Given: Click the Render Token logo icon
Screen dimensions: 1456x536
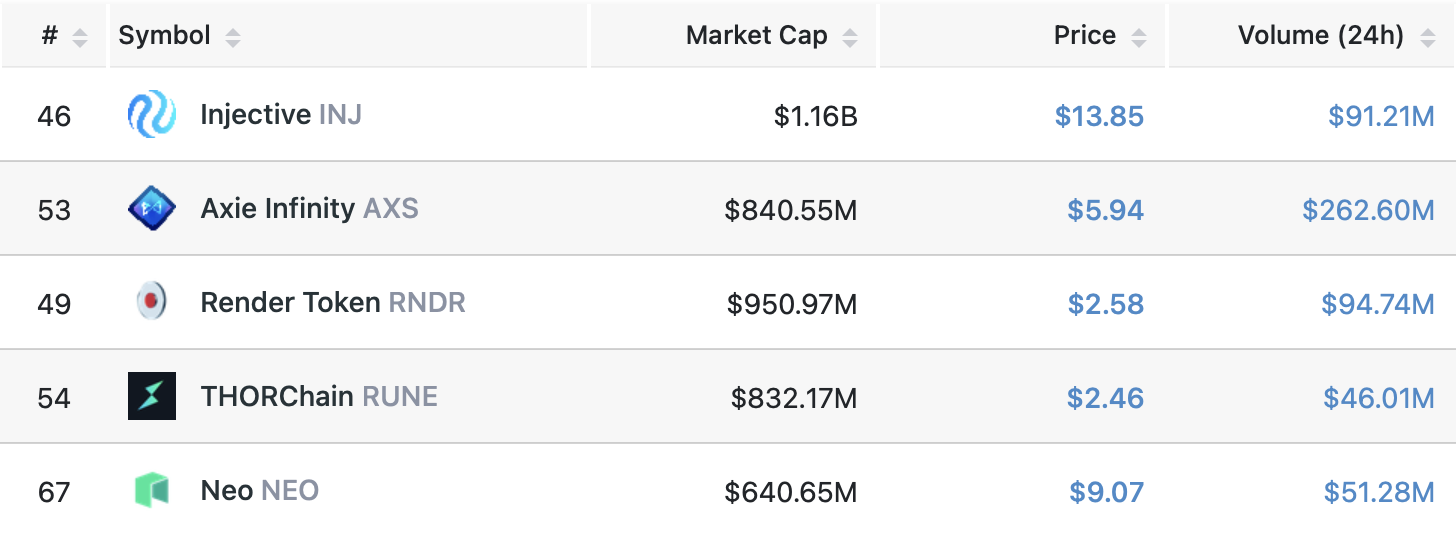Looking at the screenshot, I should point(152,302).
